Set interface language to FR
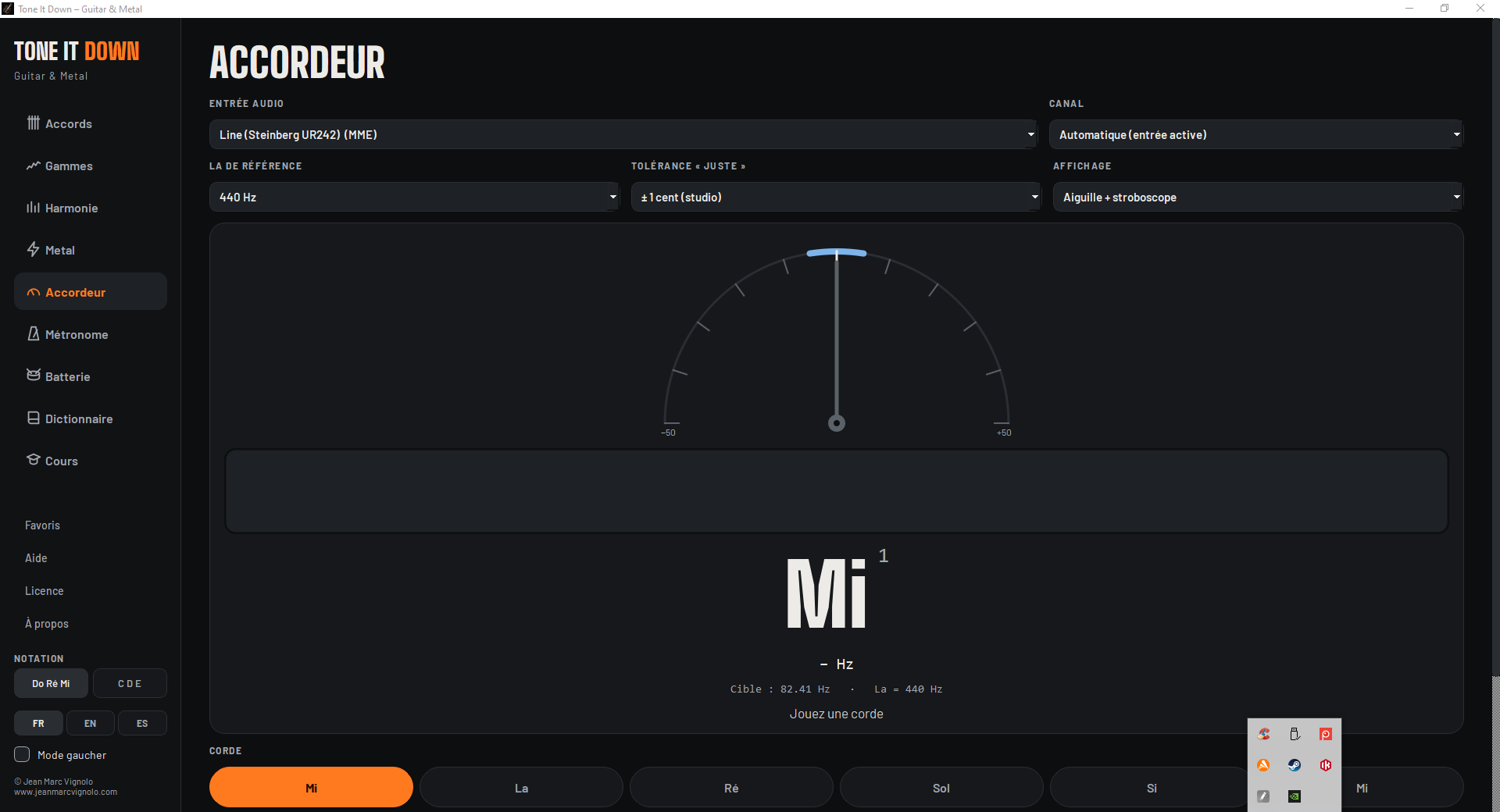The width and height of the screenshot is (1500, 812). coord(38,723)
